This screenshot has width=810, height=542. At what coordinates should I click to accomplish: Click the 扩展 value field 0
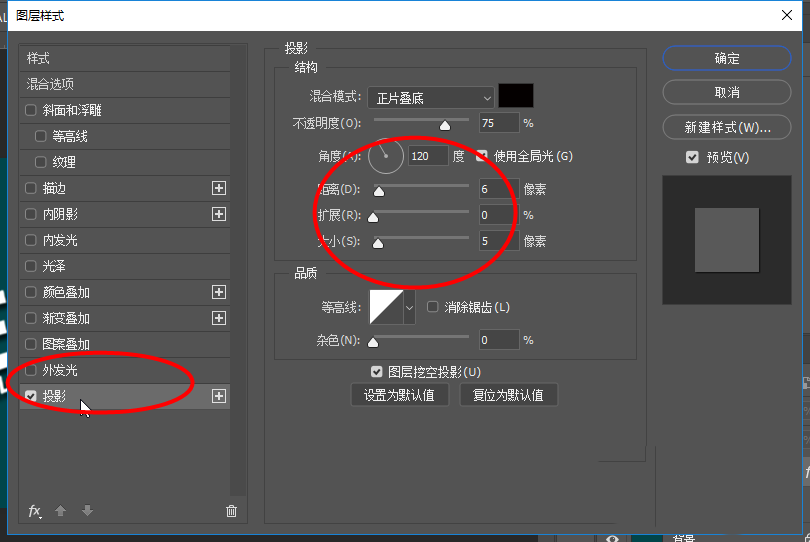[499, 215]
